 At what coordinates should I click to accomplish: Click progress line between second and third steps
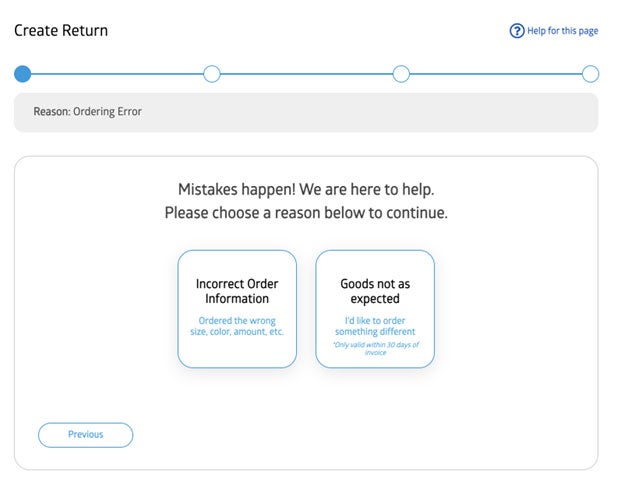tap(306, 74)
